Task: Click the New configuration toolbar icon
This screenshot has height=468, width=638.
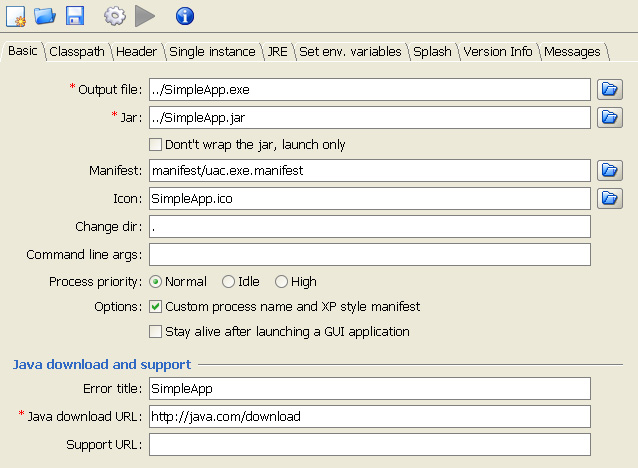Action: point(15,16)
